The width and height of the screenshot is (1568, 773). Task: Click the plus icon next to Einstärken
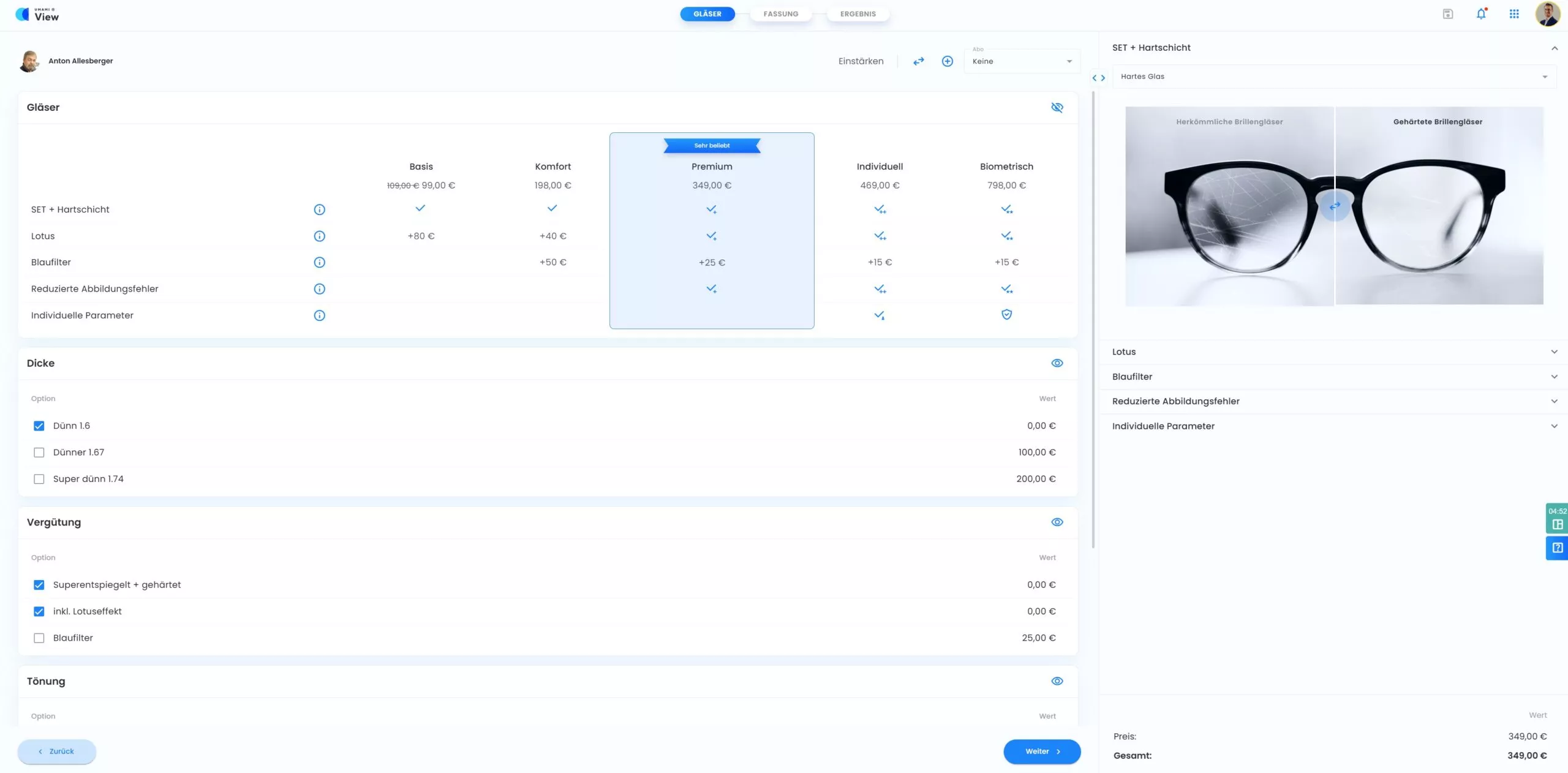pyautogui.click(x=947, y=61)
